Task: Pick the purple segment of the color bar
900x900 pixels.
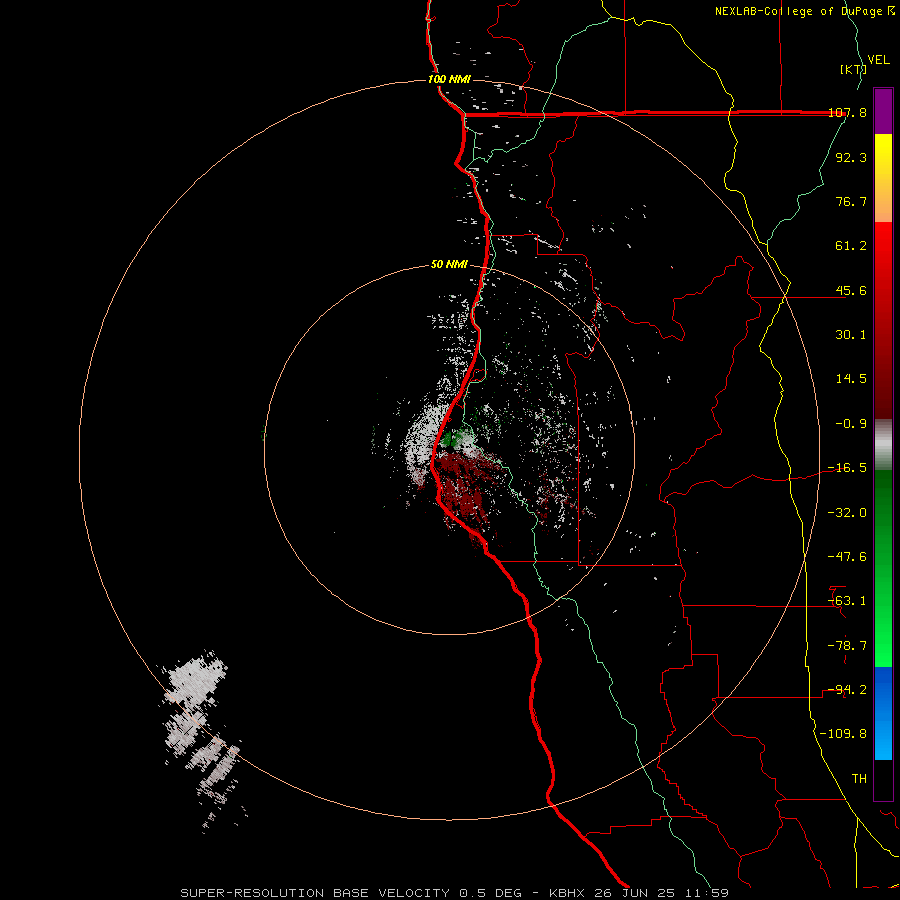Action: coord(883,111)
